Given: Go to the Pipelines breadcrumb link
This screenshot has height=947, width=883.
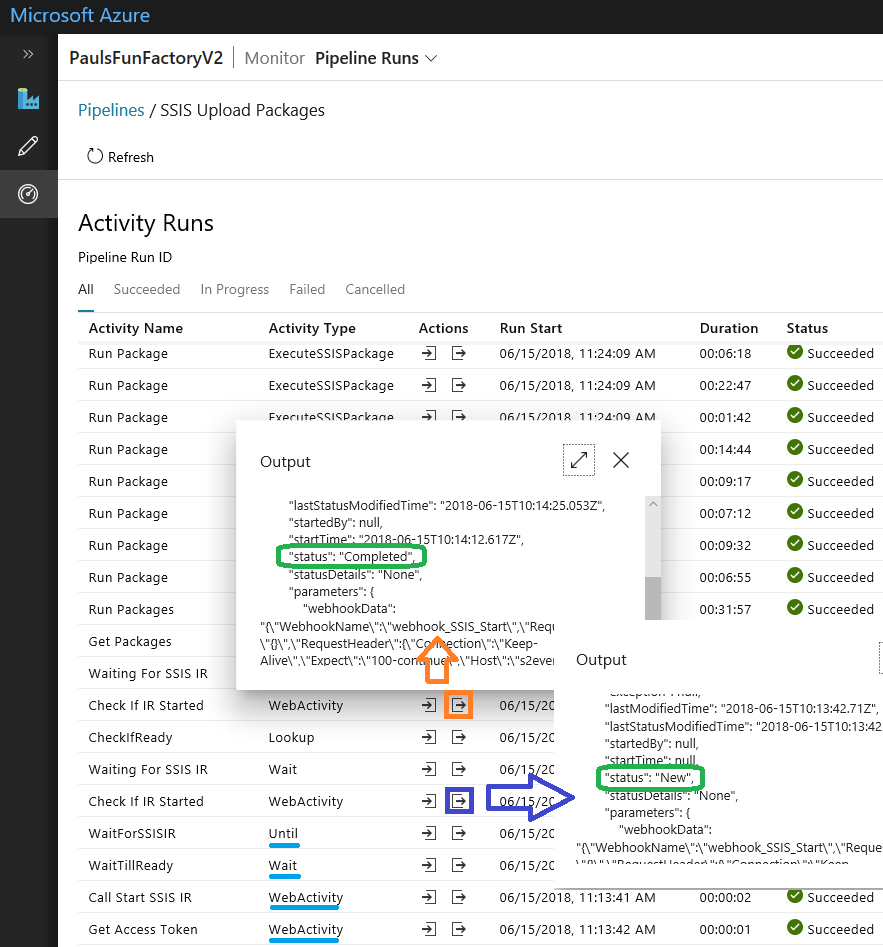Looking at the screenshot, I should (111, 110).
